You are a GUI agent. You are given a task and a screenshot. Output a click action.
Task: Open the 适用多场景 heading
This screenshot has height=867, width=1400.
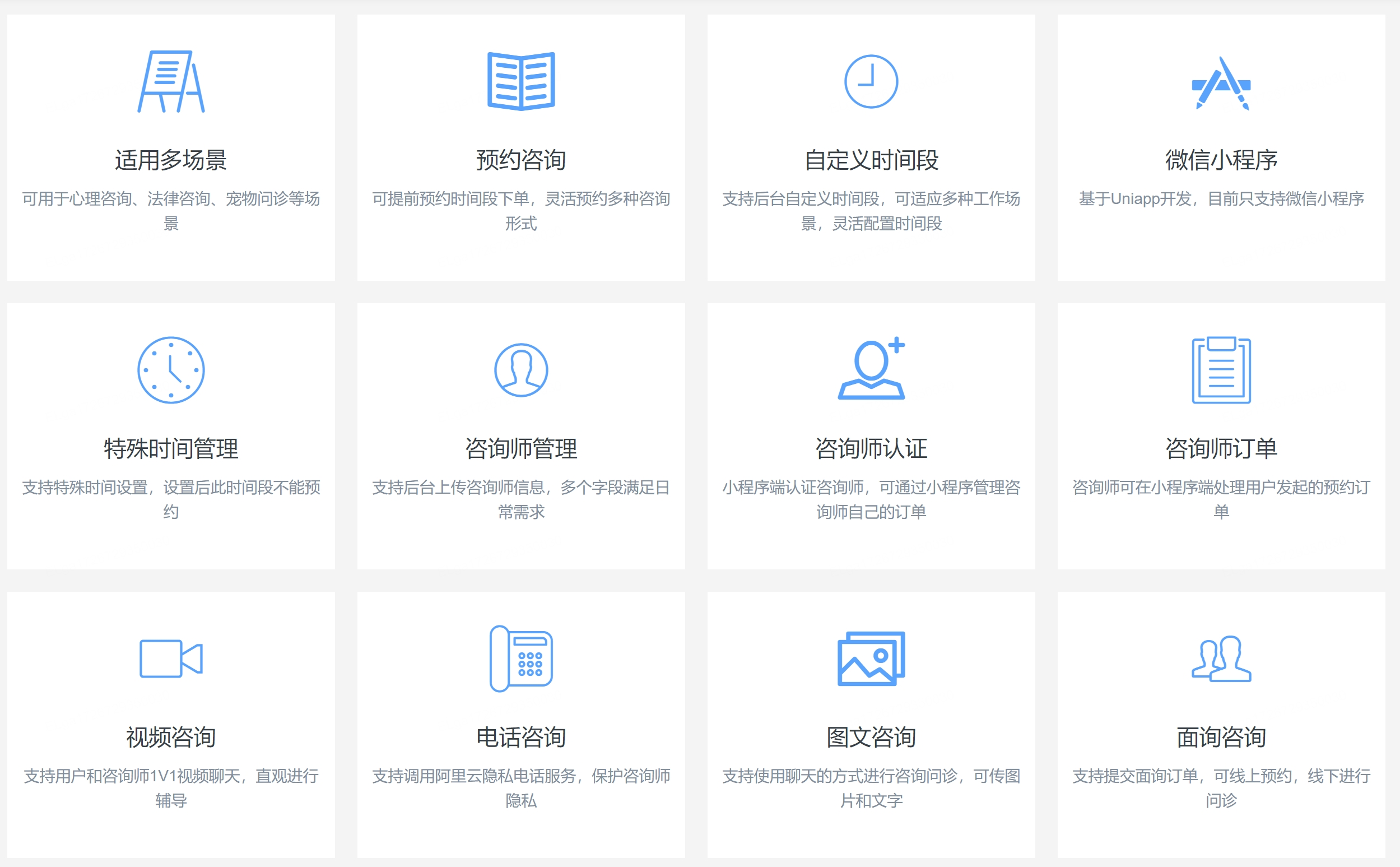tap(171, 160)
